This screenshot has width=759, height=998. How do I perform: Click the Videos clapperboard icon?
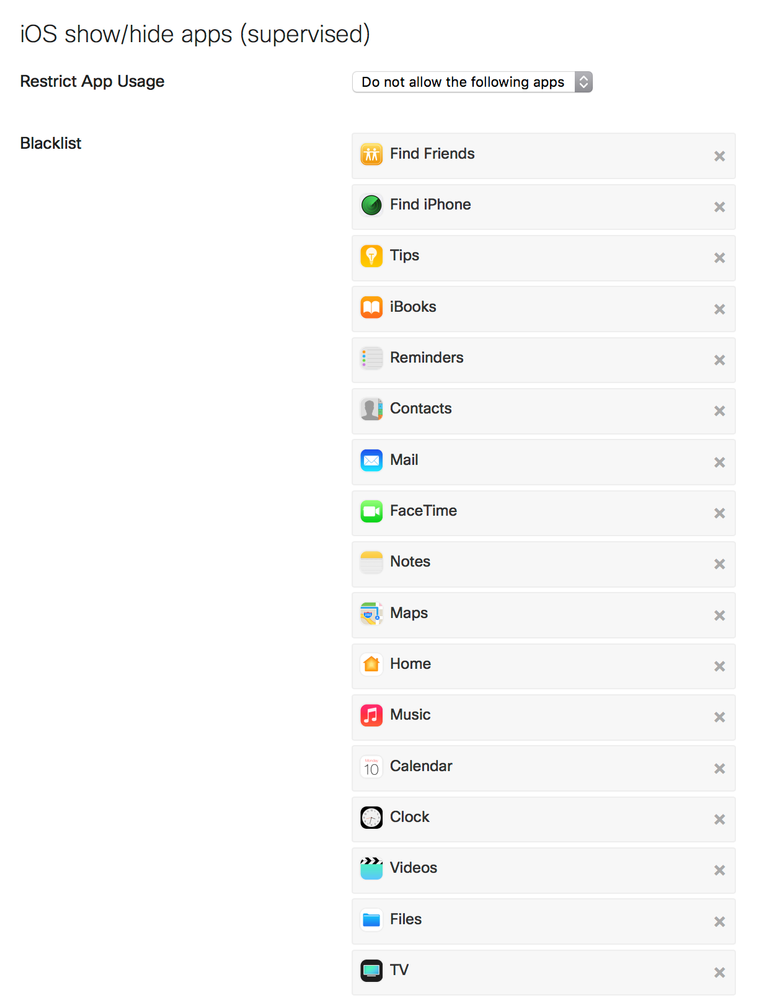371,868
